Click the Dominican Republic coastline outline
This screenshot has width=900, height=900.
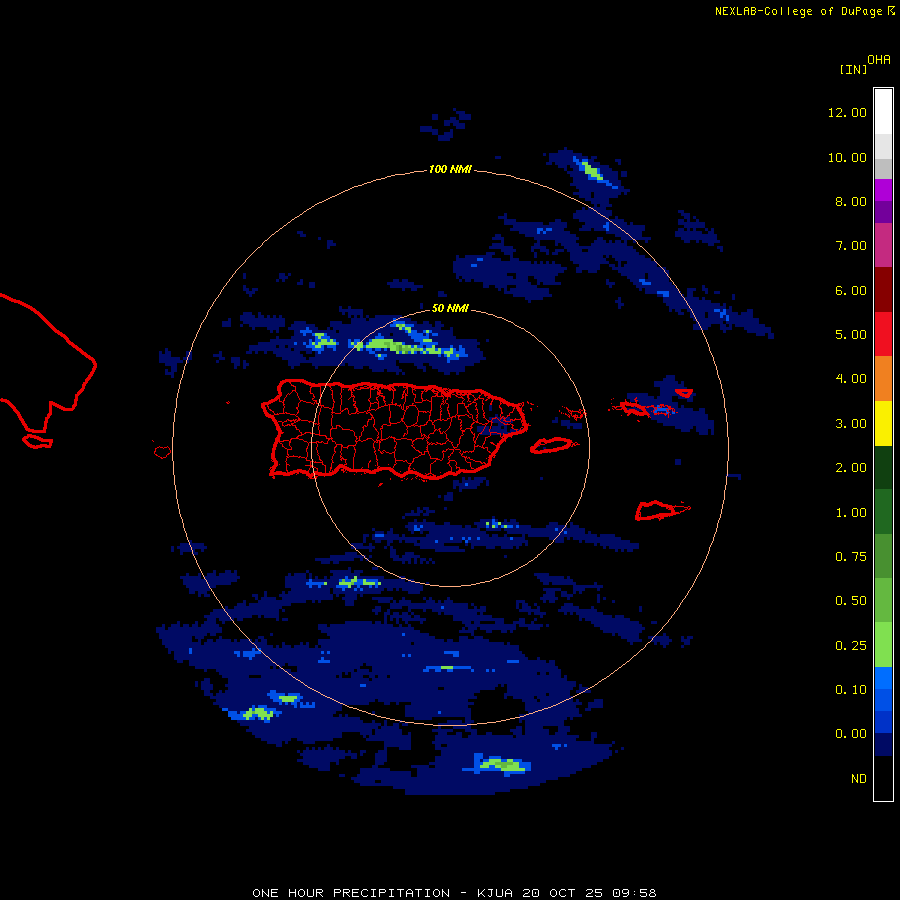[48, 364]
